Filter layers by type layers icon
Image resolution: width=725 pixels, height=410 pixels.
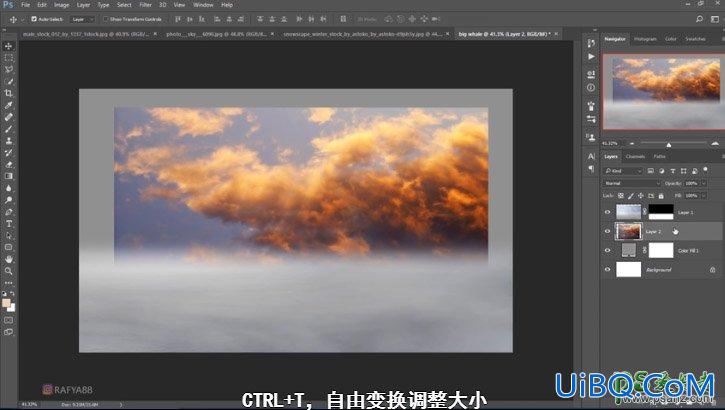[673, 171]
